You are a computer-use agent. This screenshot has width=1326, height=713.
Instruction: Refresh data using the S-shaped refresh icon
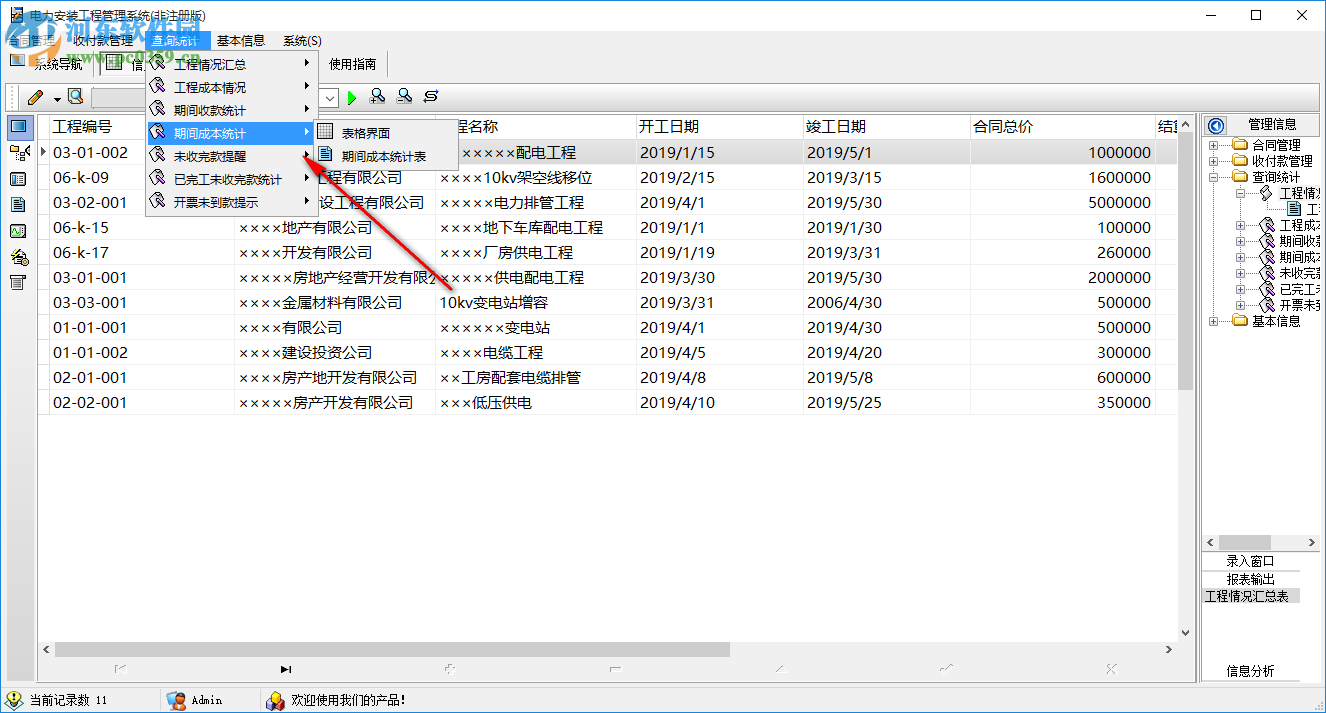pyautogui.click(x=430, y=97)
